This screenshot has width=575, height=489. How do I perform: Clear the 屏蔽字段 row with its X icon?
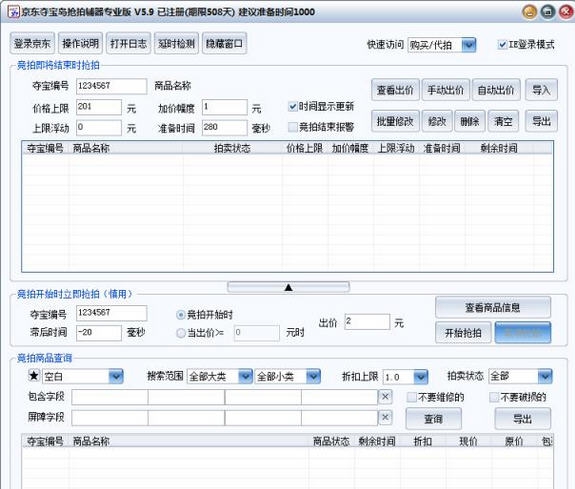tap(385, 417)
